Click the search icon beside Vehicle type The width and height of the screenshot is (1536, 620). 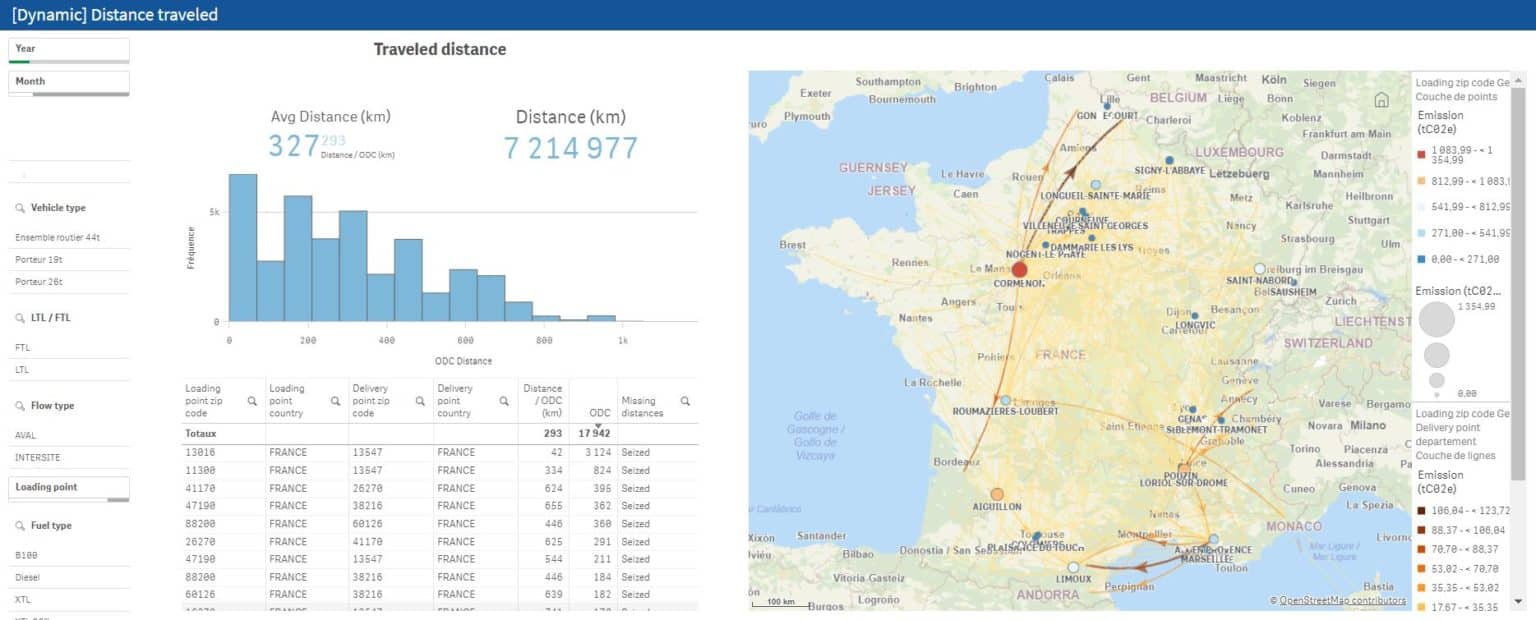point(21,207)
